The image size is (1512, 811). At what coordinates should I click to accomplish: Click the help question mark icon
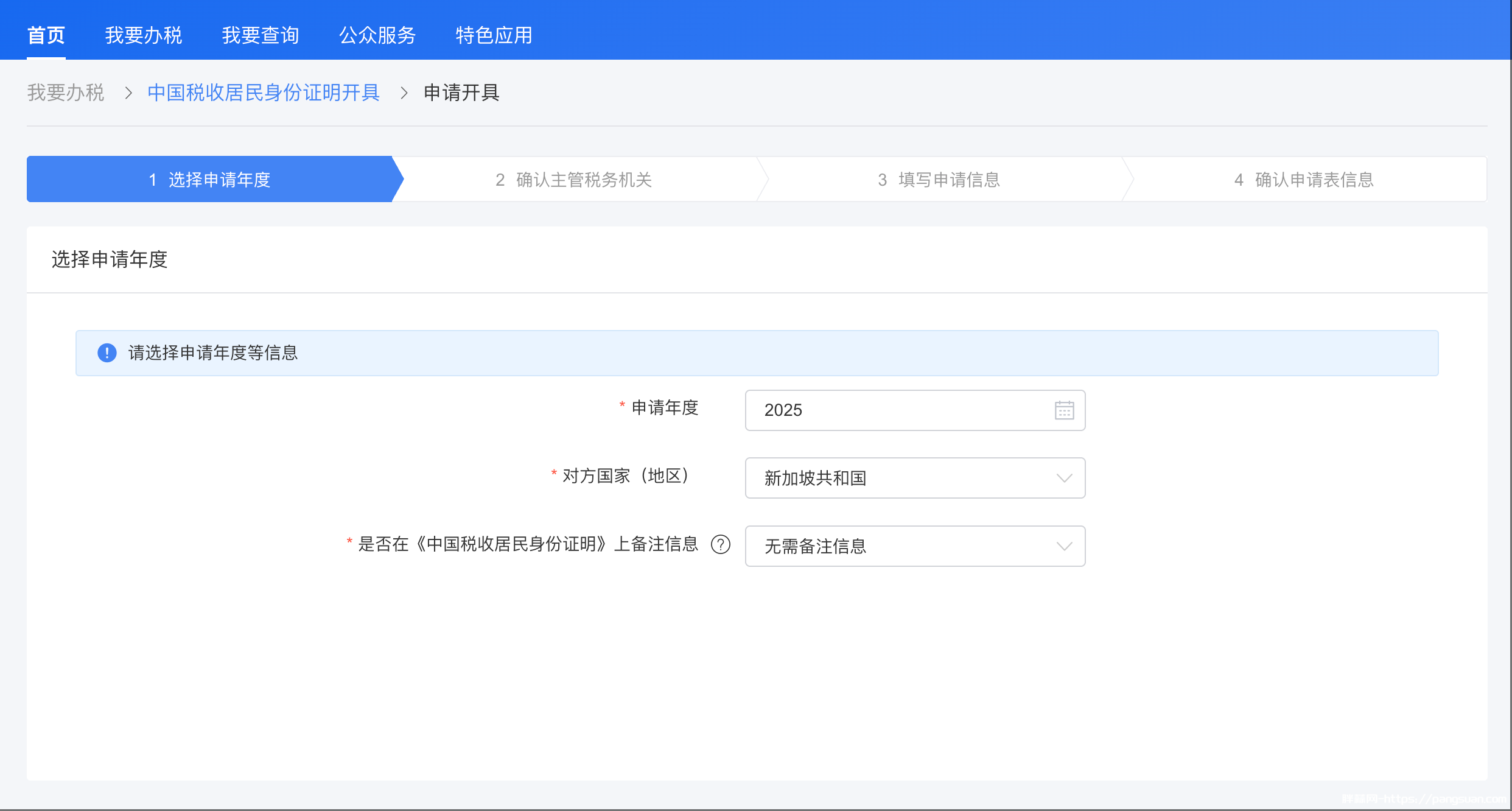click(x=721, y=544)
